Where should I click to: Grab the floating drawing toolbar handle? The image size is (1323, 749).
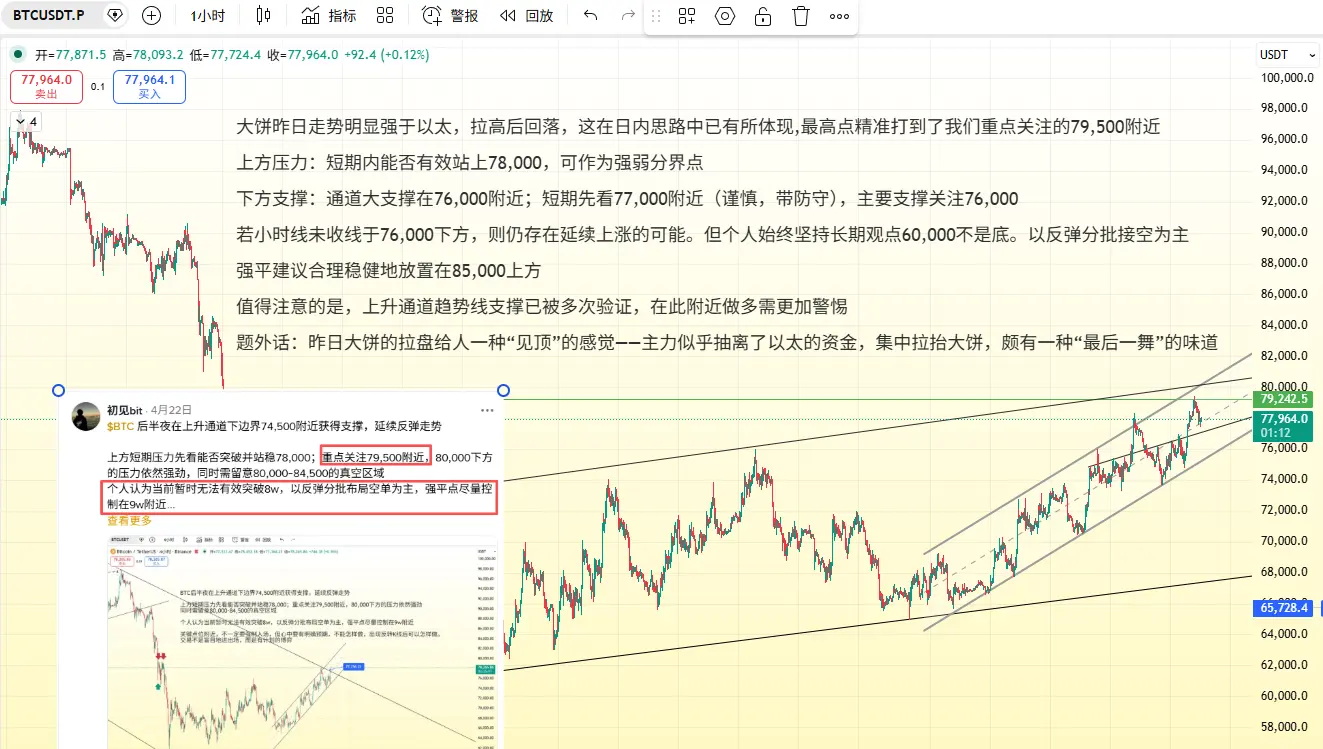657,16
